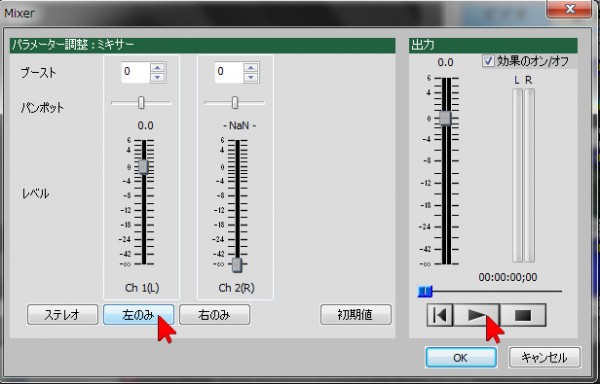Decrease Ch 2 boost with down arrow
The width and height of the screenshot is (600, 384).
click(x=251, y=77)
